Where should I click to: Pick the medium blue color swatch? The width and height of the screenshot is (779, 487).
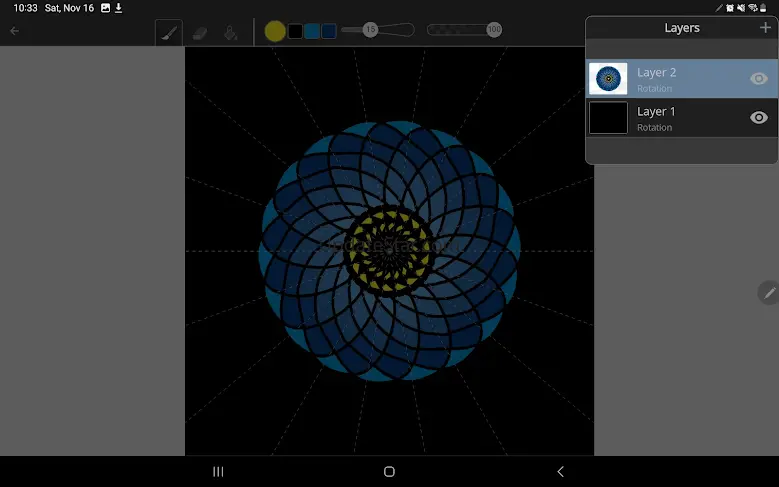pos(312,31)
